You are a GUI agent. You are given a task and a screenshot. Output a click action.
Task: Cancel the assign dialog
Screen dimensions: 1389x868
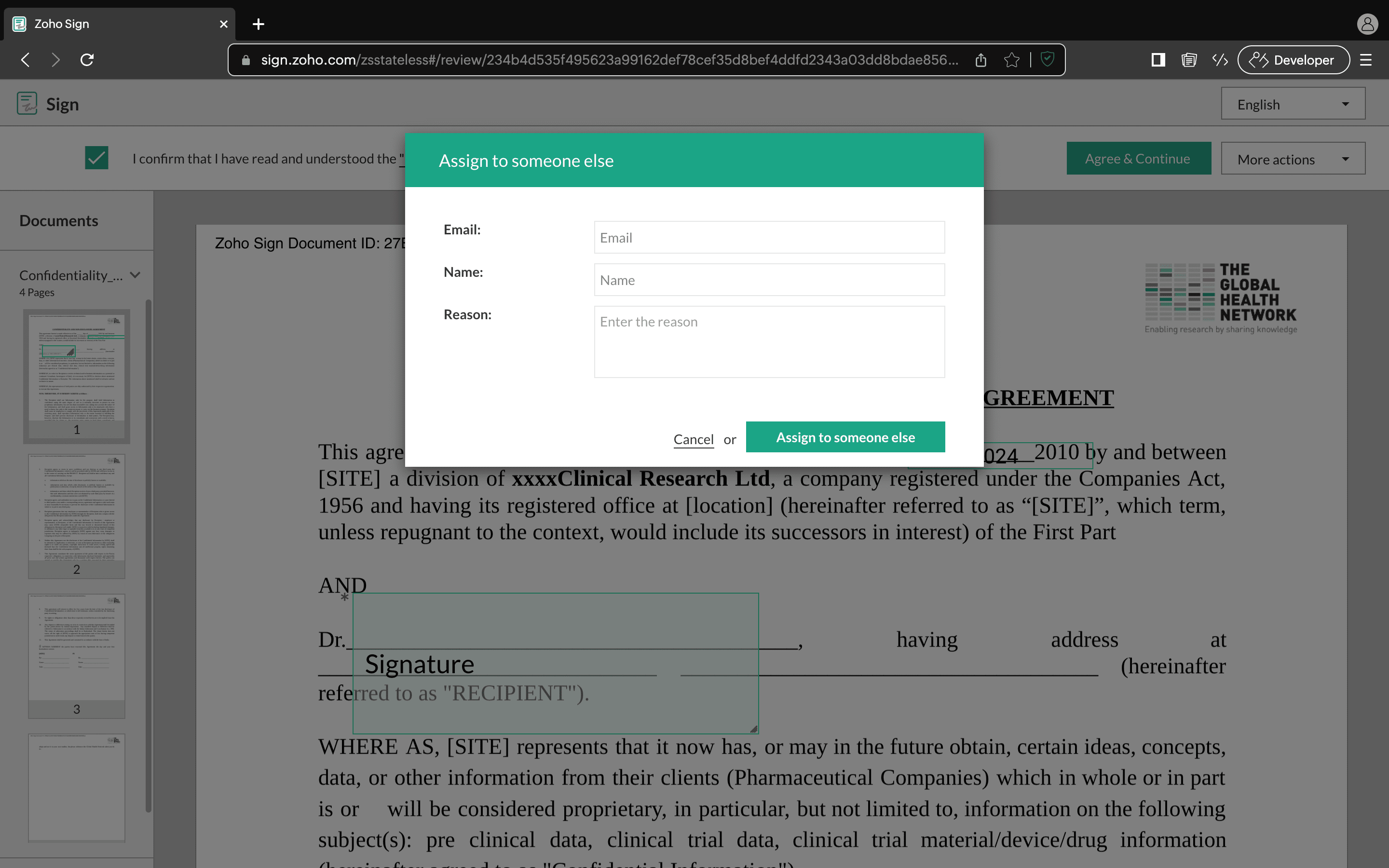click(693, 439)
